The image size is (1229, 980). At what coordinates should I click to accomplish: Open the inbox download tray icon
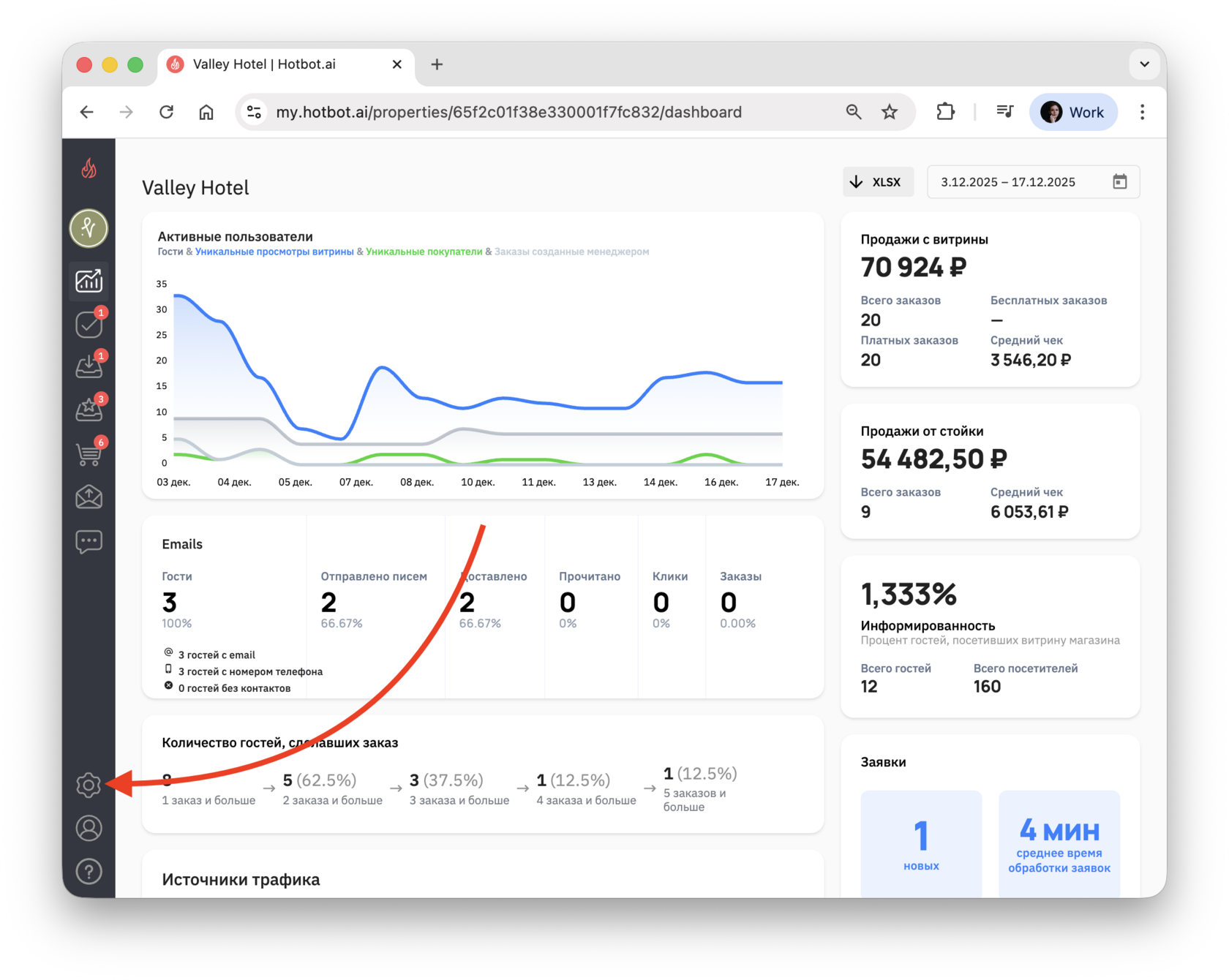pos(89,366)
